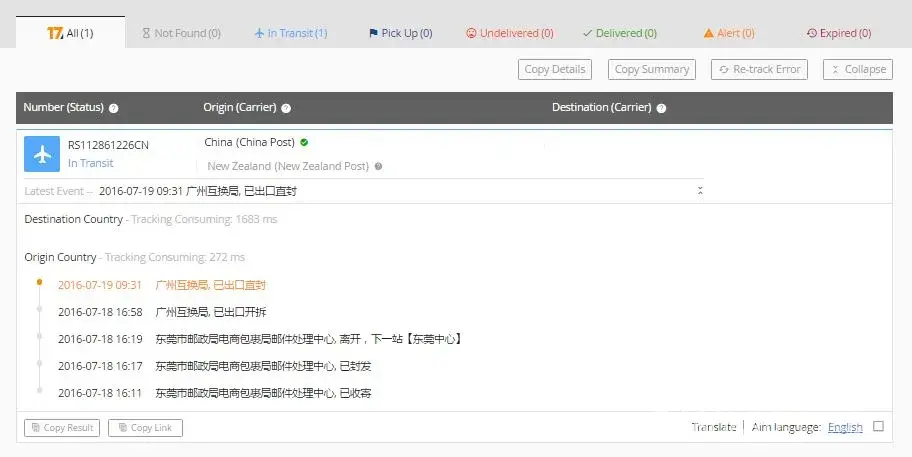Click the help icon next to Destination (Carrier)
Image resolution: width=912 pixels, height=457 pixels.
coord(661,108)
